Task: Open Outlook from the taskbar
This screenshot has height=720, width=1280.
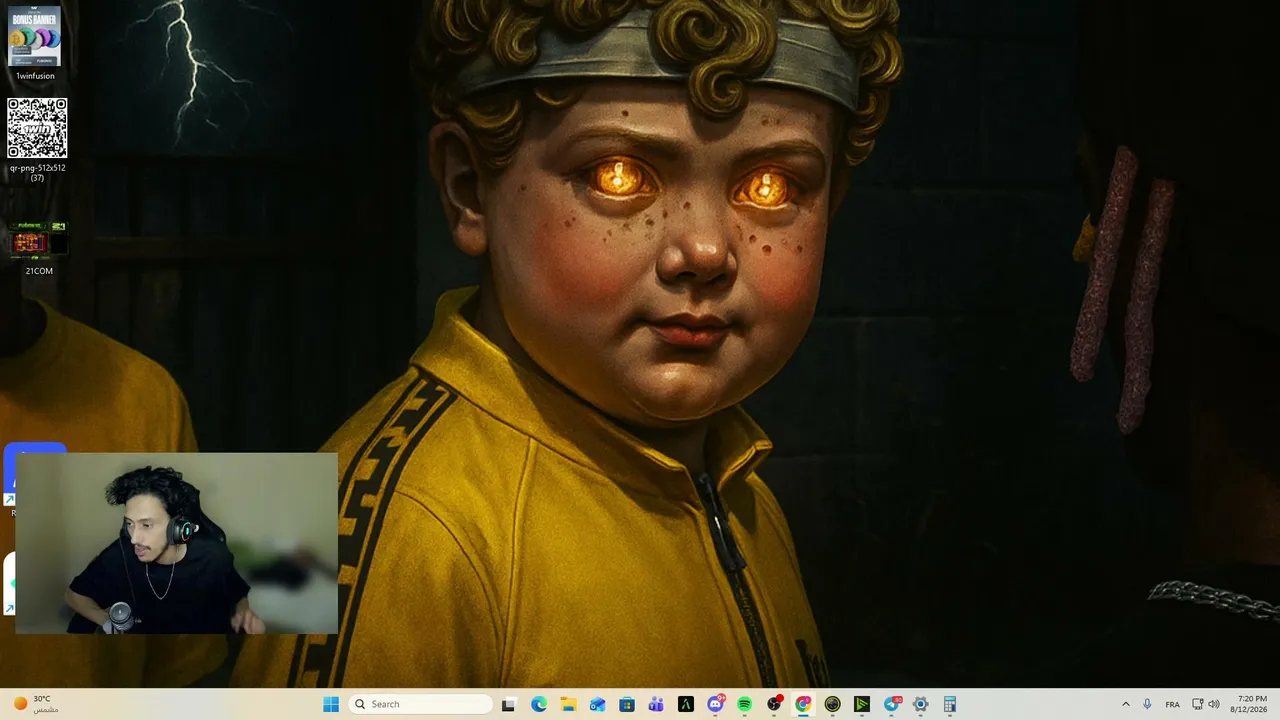Action: [x=597, y=704]
